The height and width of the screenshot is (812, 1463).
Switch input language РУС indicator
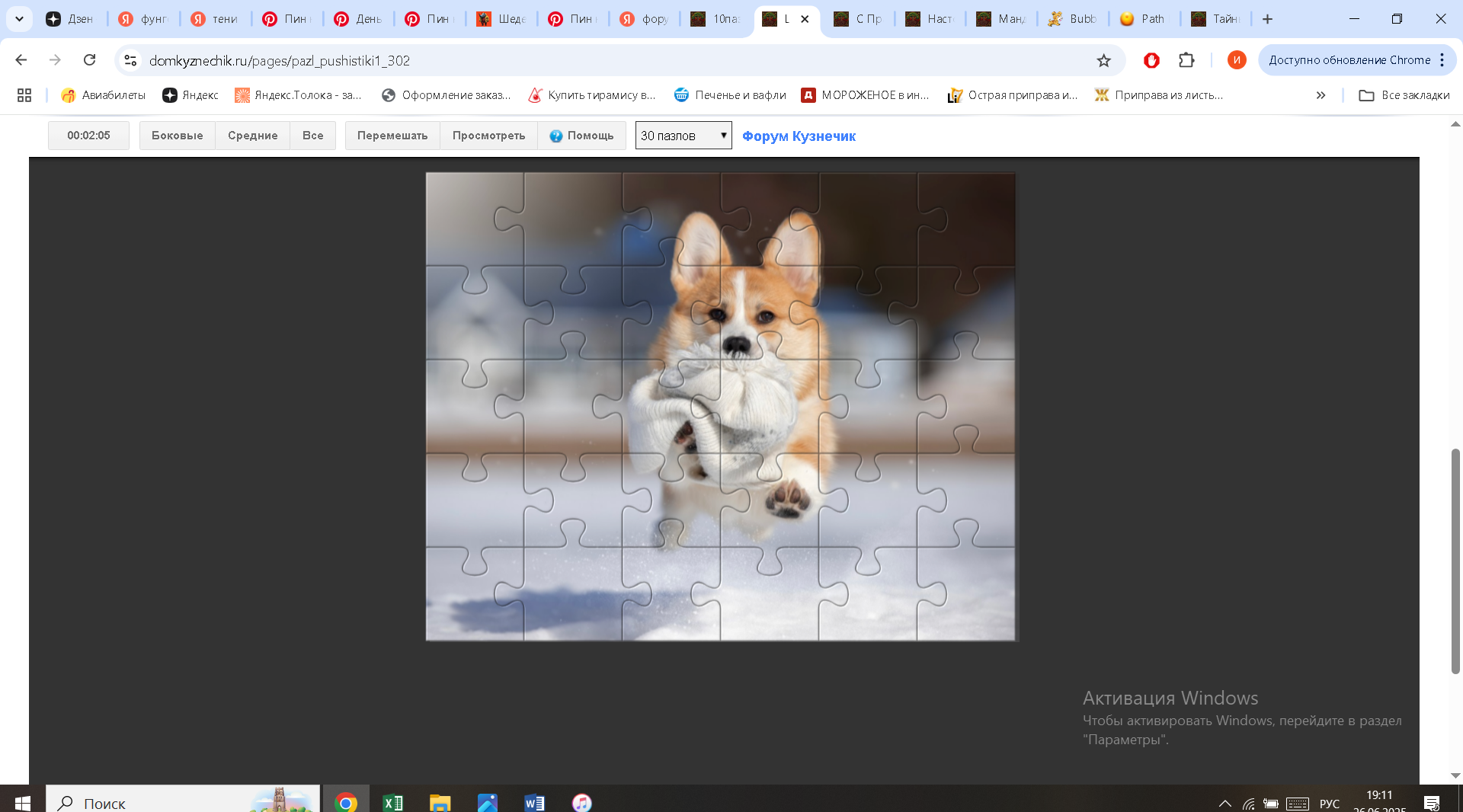[x=1330, y=804]
